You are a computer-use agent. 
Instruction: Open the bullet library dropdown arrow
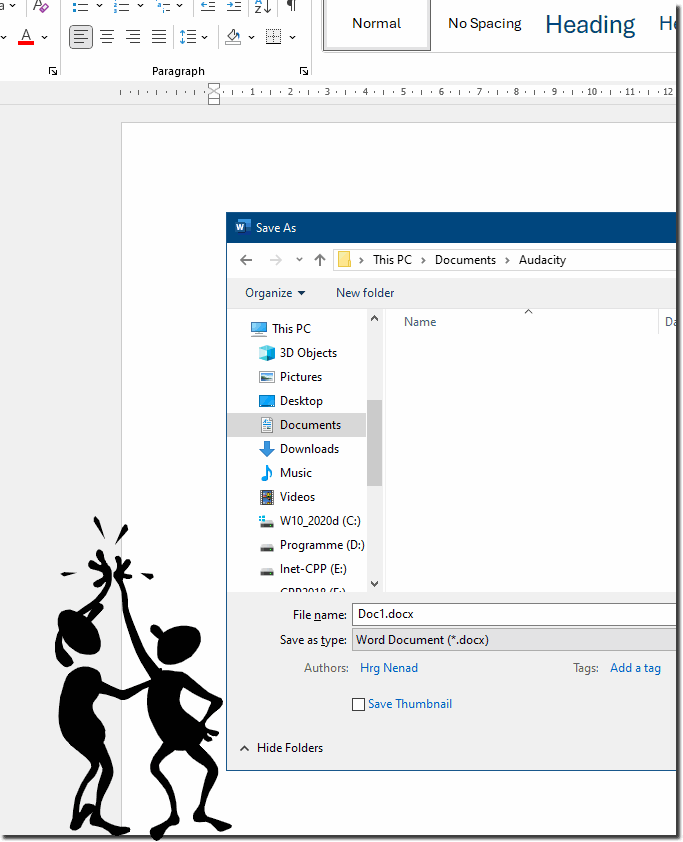[x=99, y=6]
